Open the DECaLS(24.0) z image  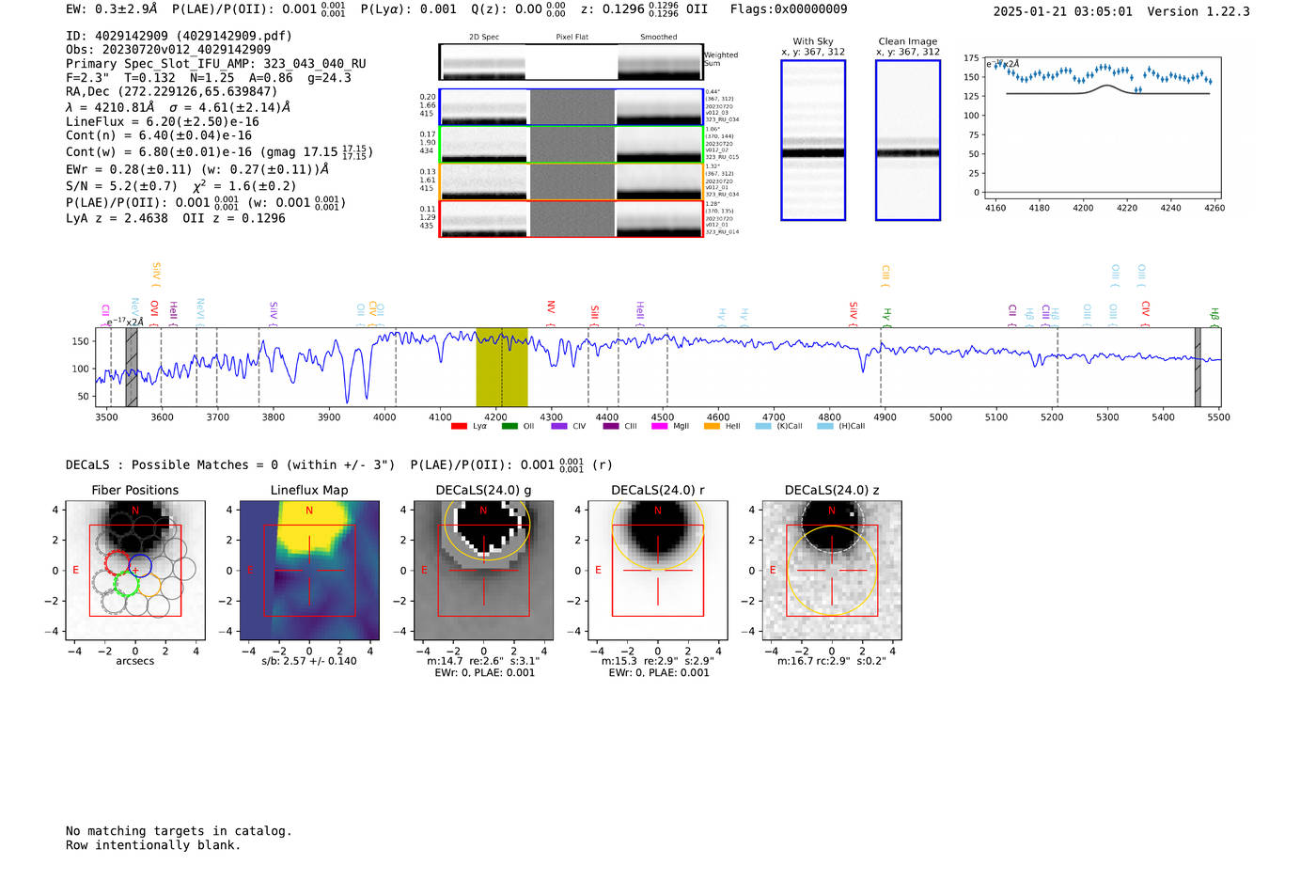(x=832, y=571)
